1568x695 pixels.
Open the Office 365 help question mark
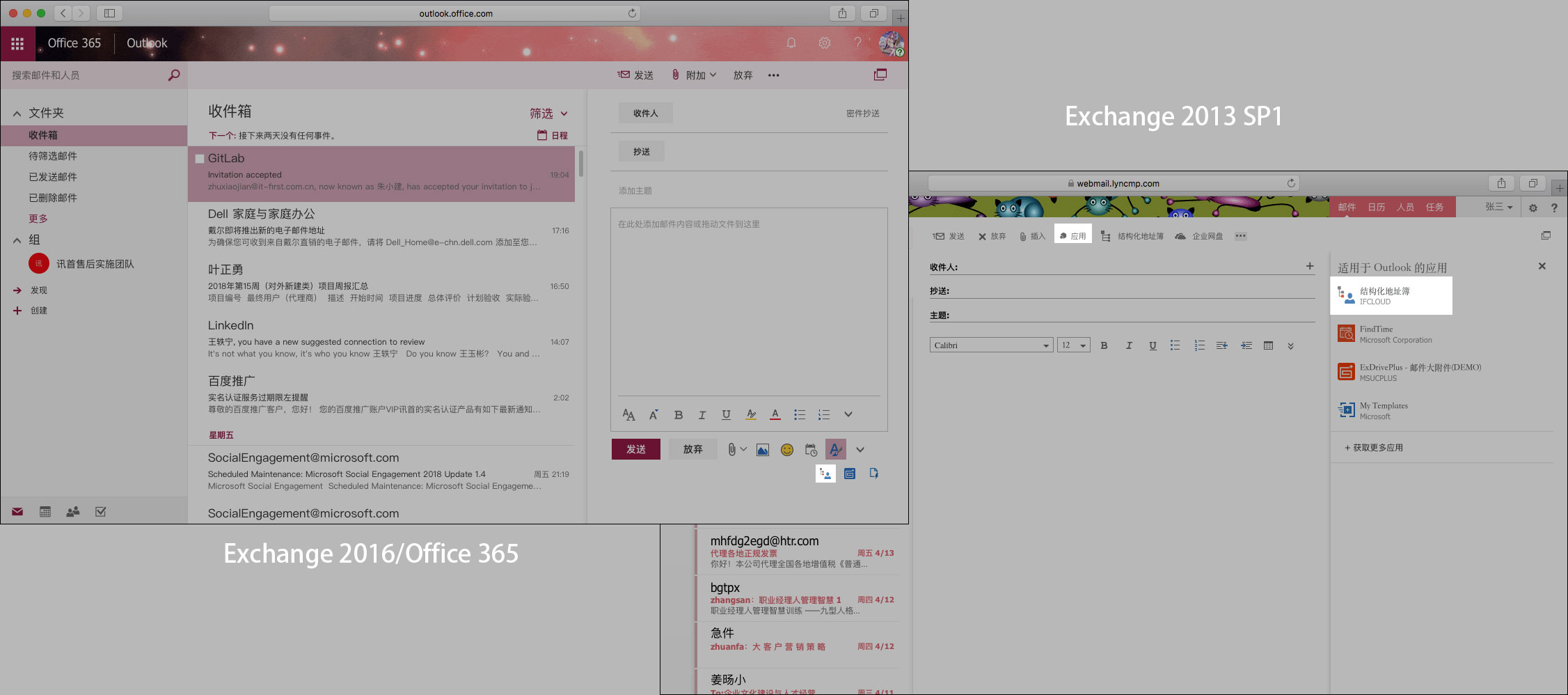pos(857,43)
